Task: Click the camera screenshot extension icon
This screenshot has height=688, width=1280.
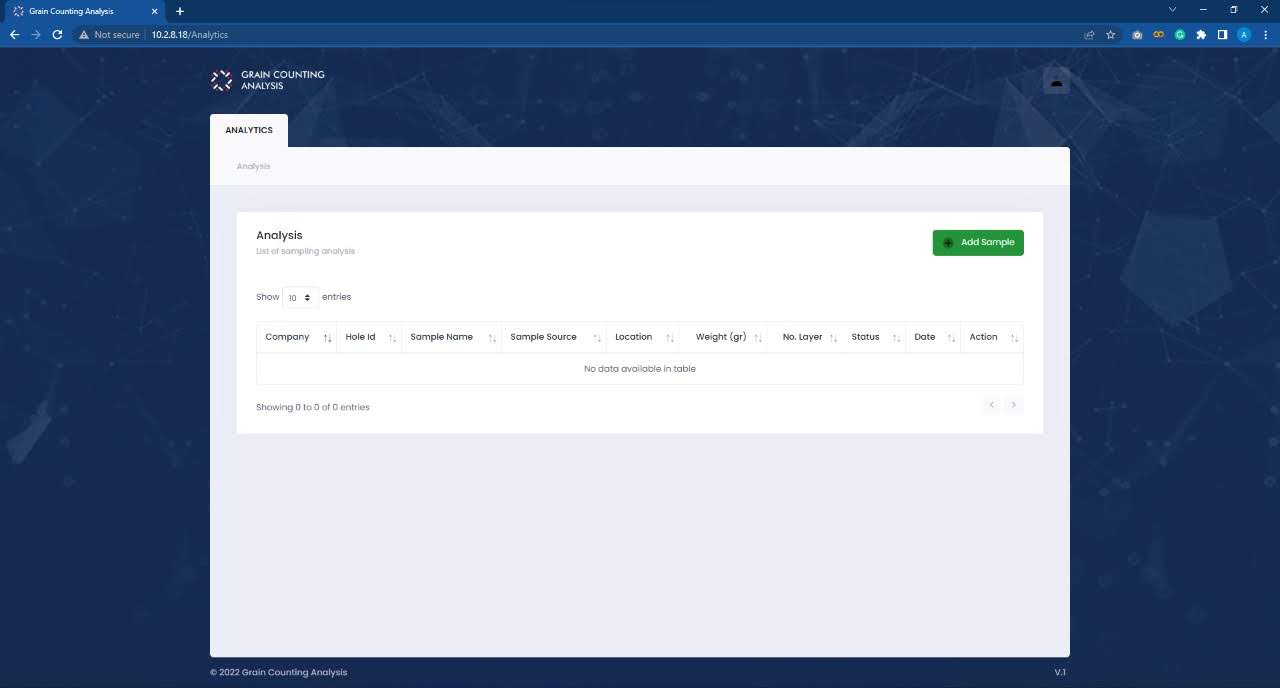Action: [x=1137, y=35]
